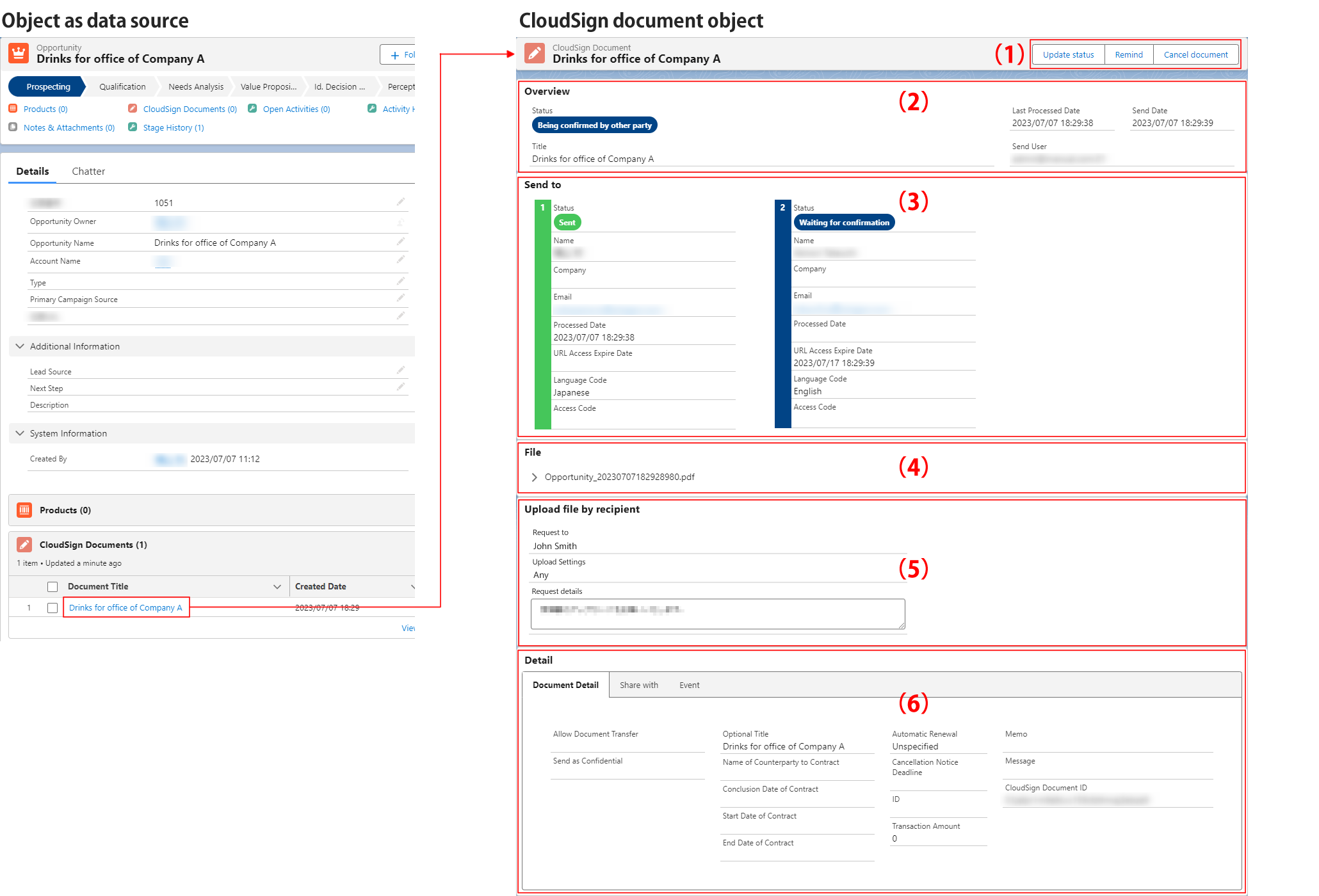Open the Share with tab
Viewport: 1319px width, 896px height.
point(639,685)
